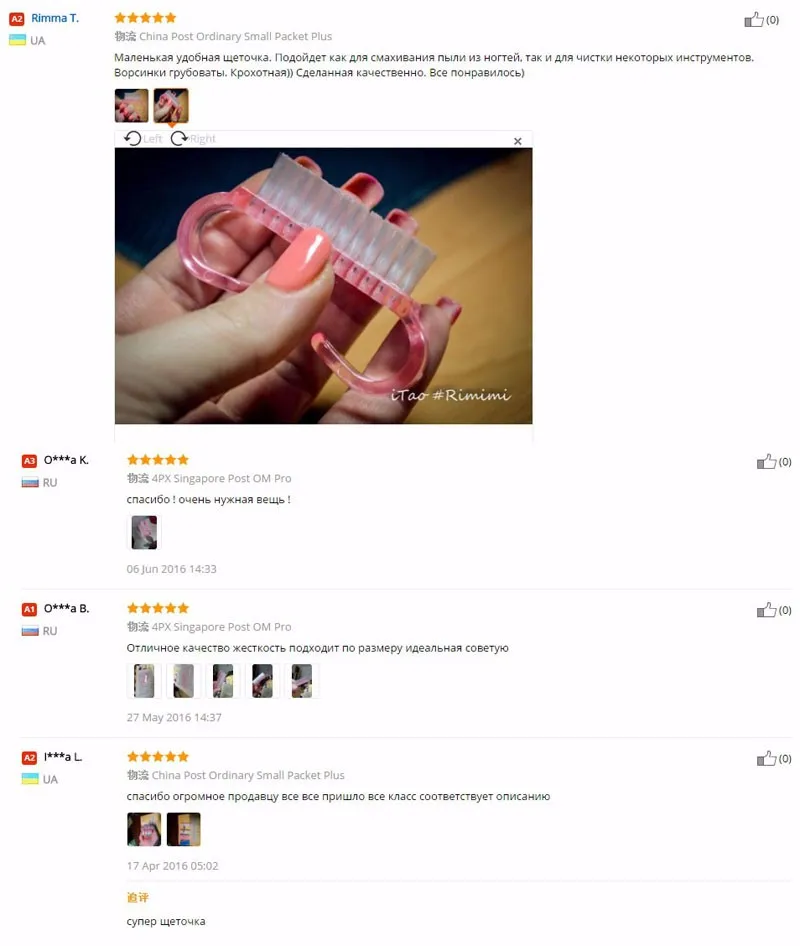Click the A2 badge beside Rimma T.
800x946 pixels.
(x=17, y=19)
